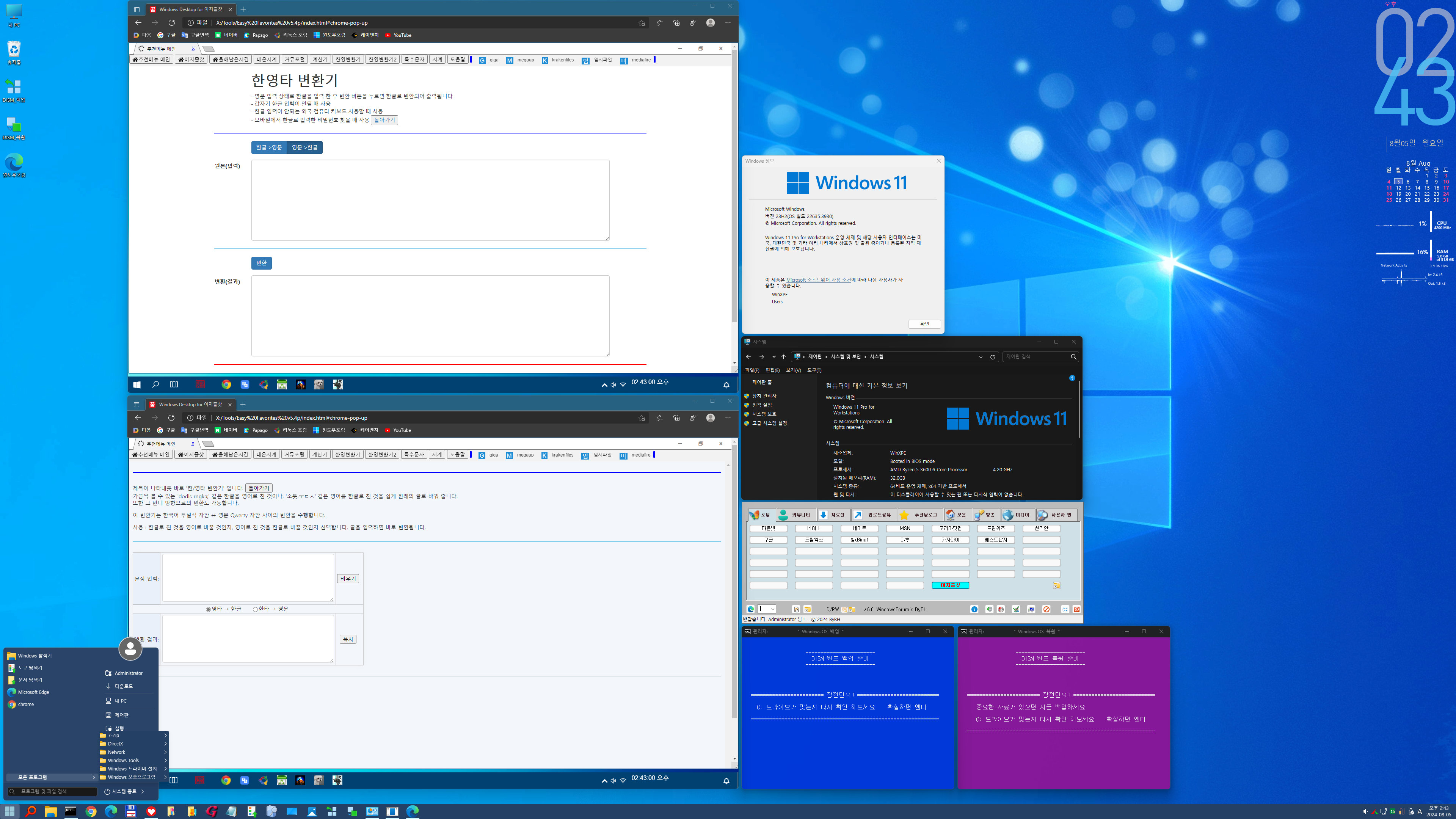The image size is (1456, 819).
Task: Click the 다음넷 button in launcher
Action: pos(768,529)
